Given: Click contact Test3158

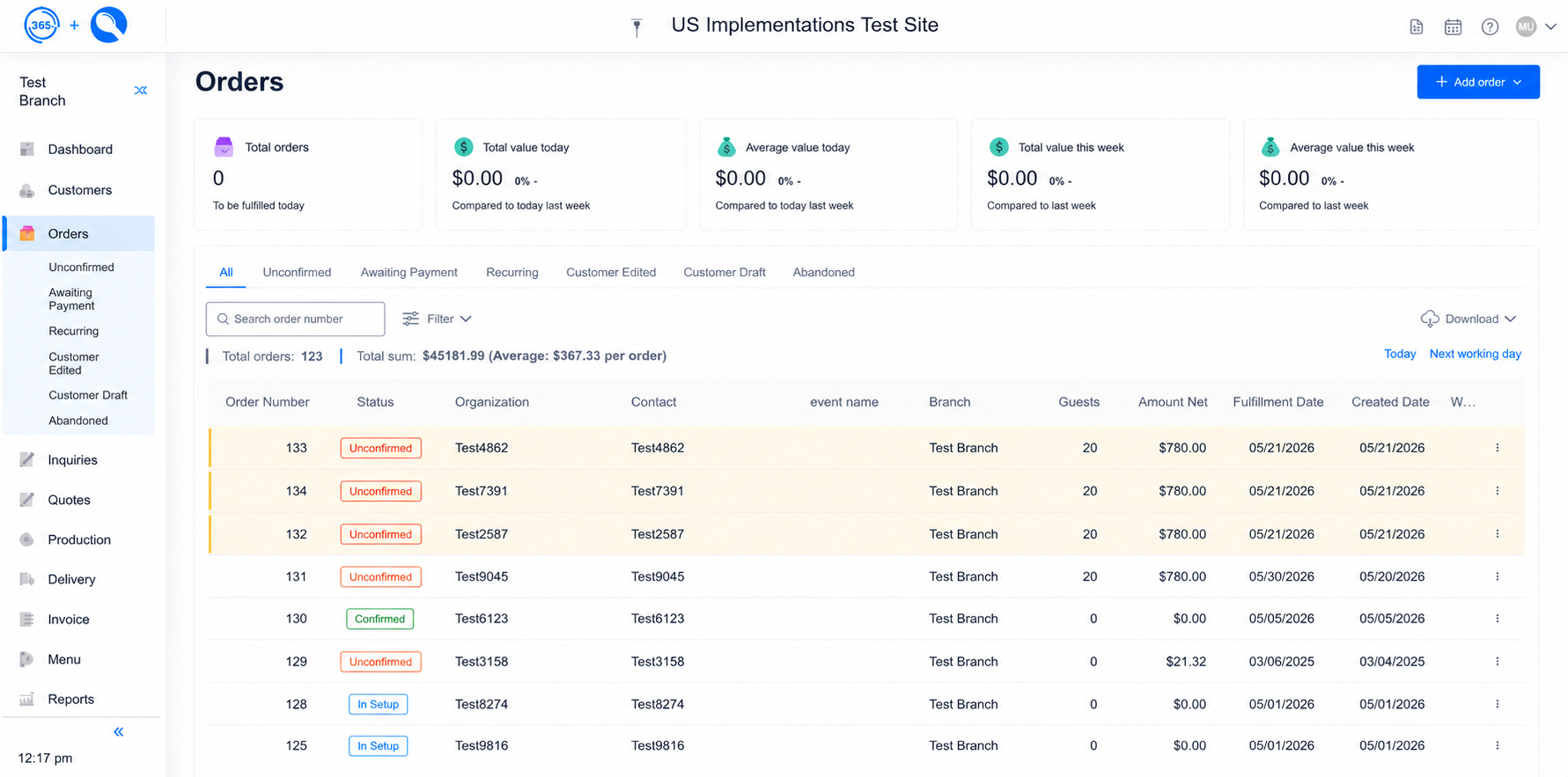Looking at the screenshot, I should [x=657, y=662].
